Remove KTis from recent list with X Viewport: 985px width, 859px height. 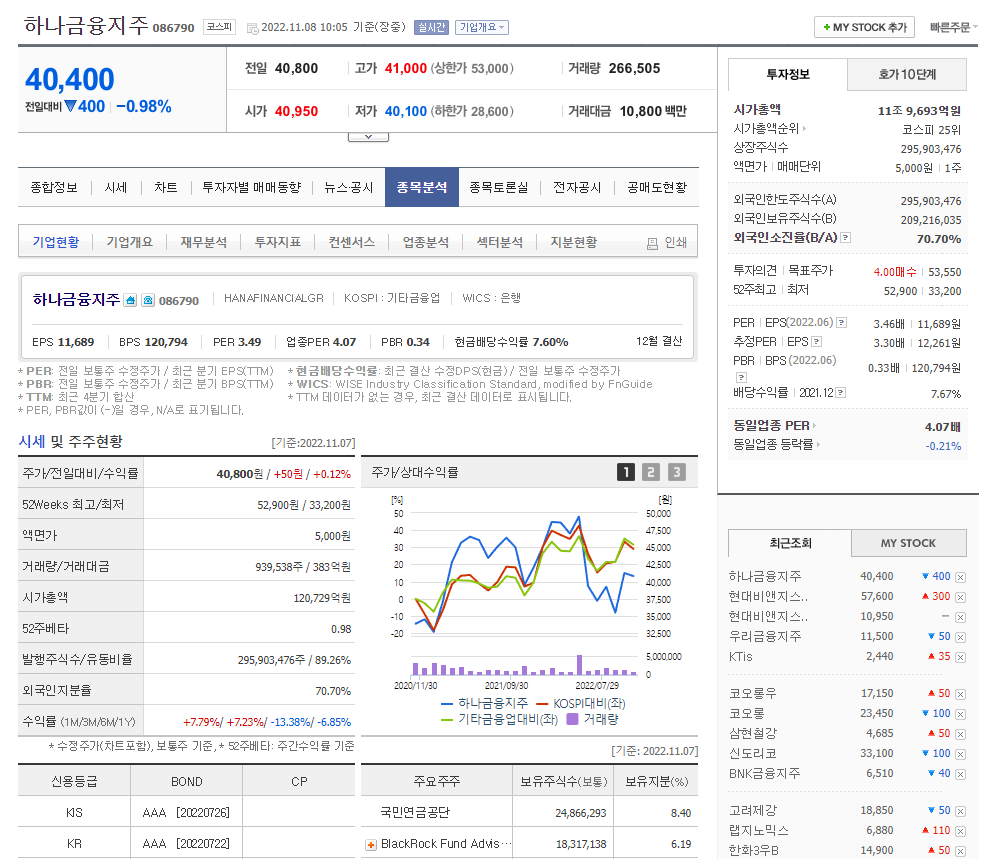[x=960, y=657]
